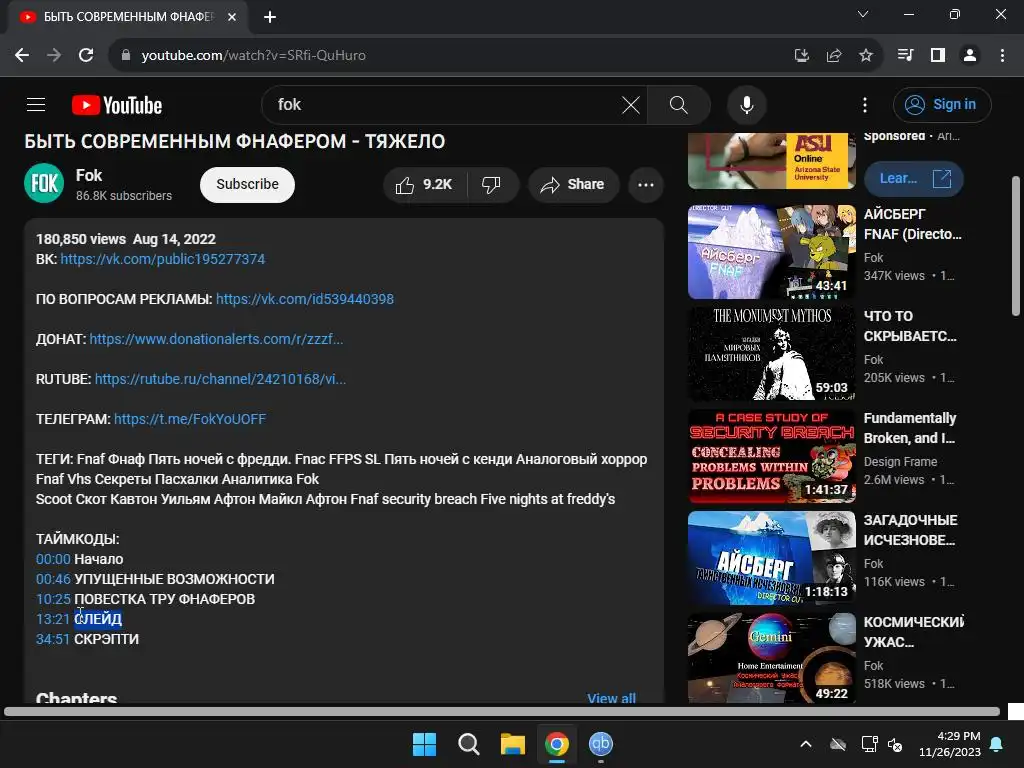Reload the page in Chrome

86,55
